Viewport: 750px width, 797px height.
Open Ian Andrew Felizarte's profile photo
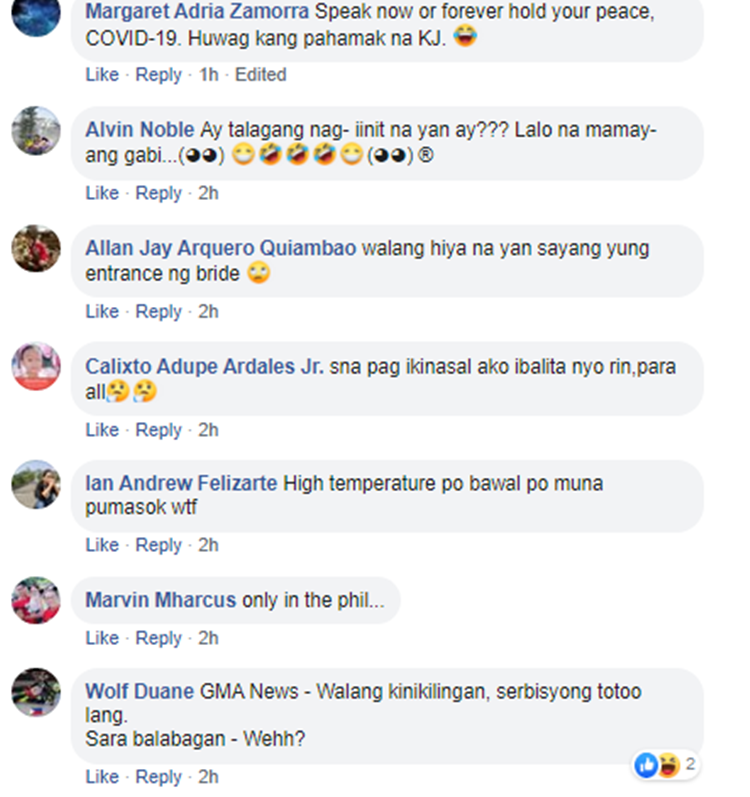[36, 484]
